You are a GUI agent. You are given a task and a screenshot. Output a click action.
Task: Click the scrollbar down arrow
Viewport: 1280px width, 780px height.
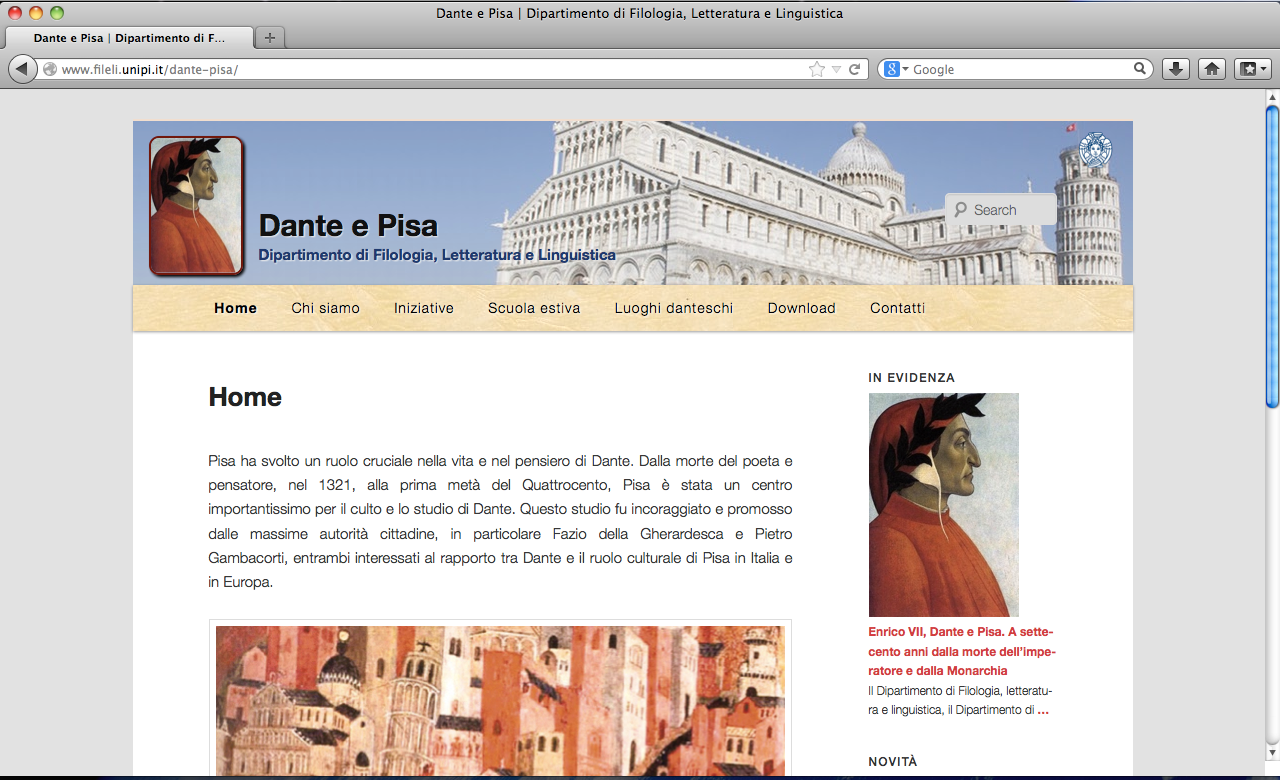[x=1272, y=752]
